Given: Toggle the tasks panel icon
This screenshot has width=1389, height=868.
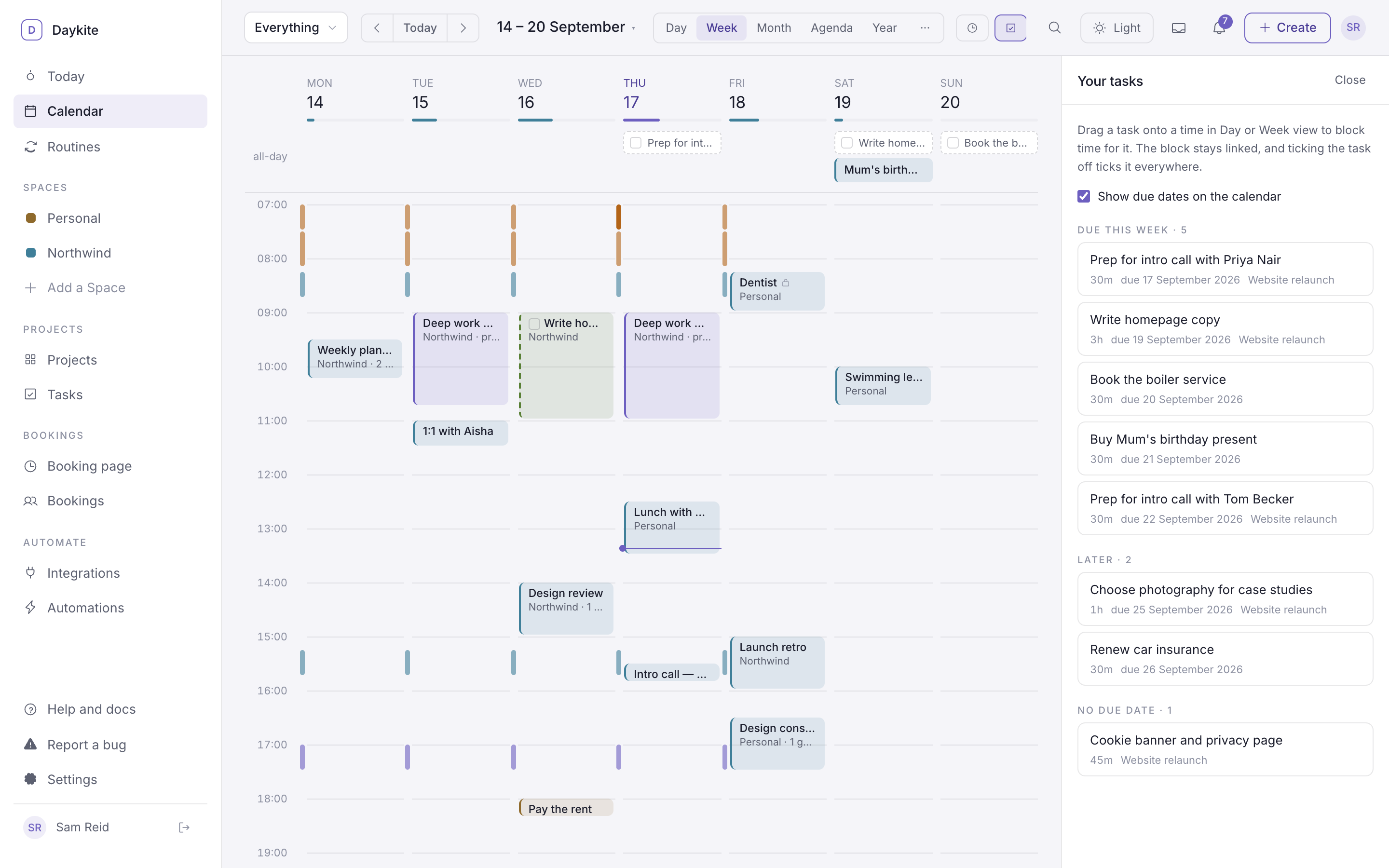Looking at the screenshot, I should [x=1011, y=27].
